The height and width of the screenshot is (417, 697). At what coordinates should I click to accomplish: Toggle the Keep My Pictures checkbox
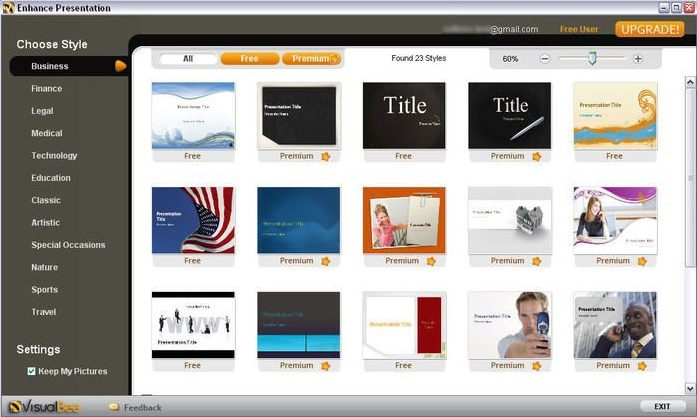click(31, 371)
